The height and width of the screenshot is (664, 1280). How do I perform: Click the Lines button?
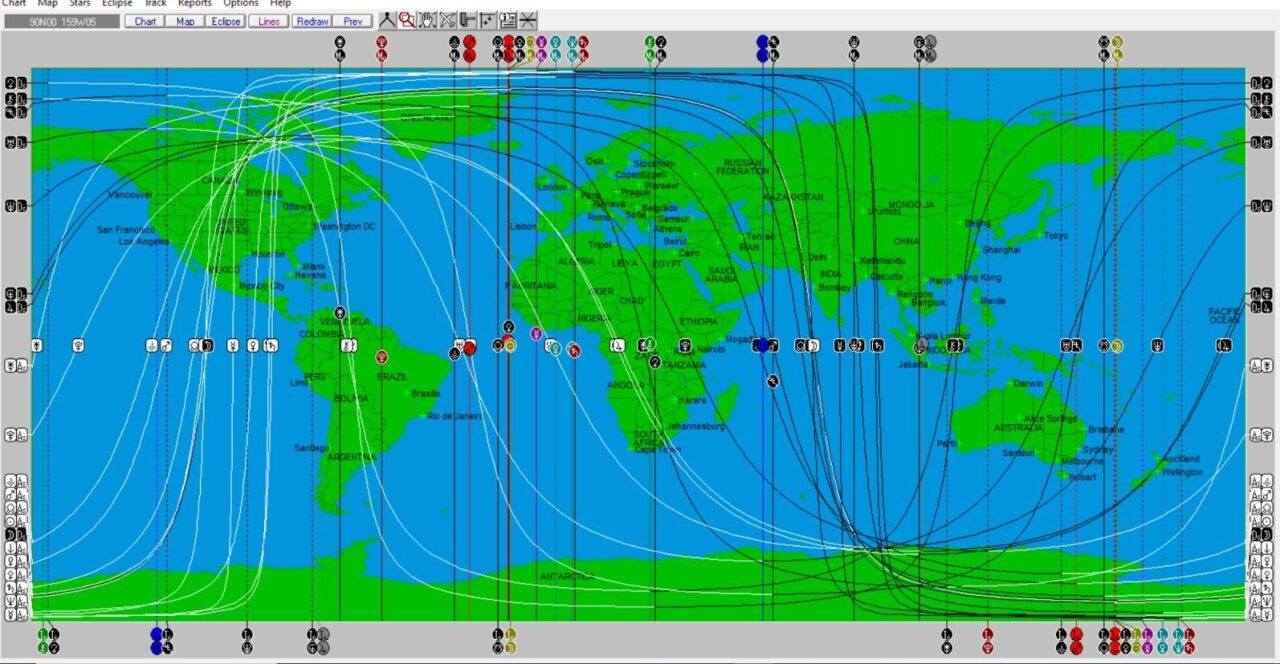click(268, 21)
